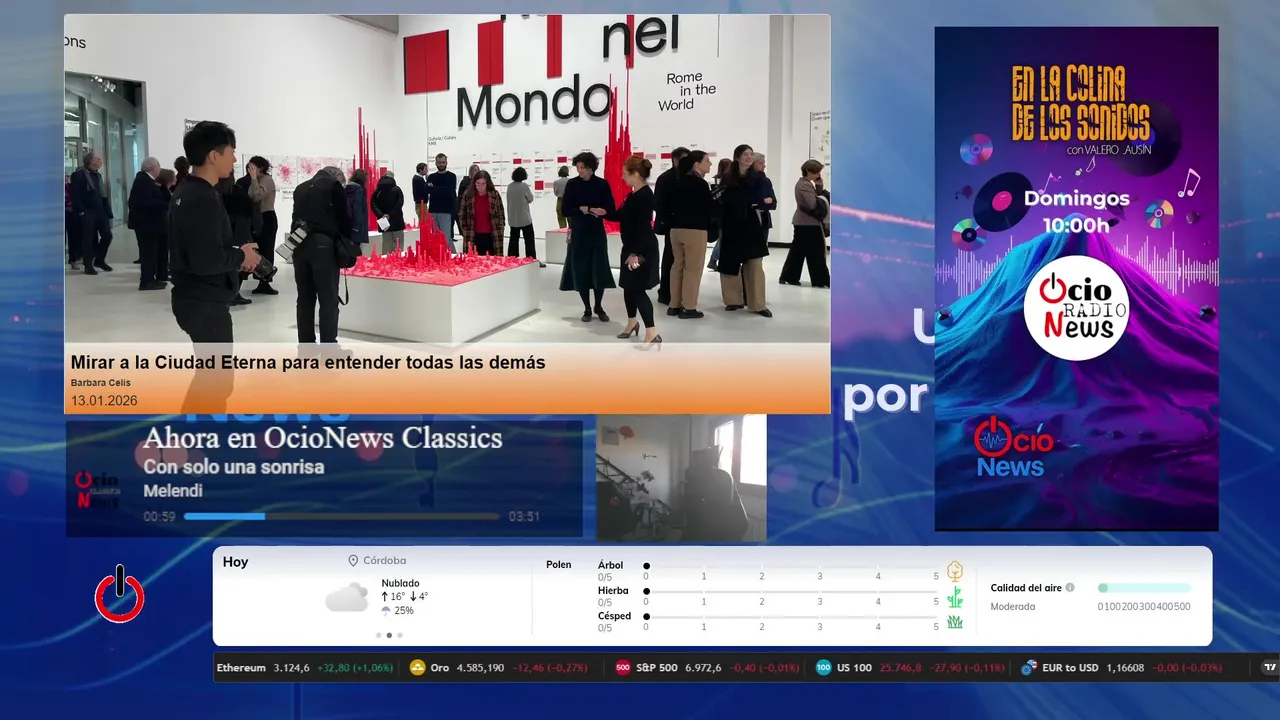Click the OcioNews Classics logo in player

(x=97, y=490)
